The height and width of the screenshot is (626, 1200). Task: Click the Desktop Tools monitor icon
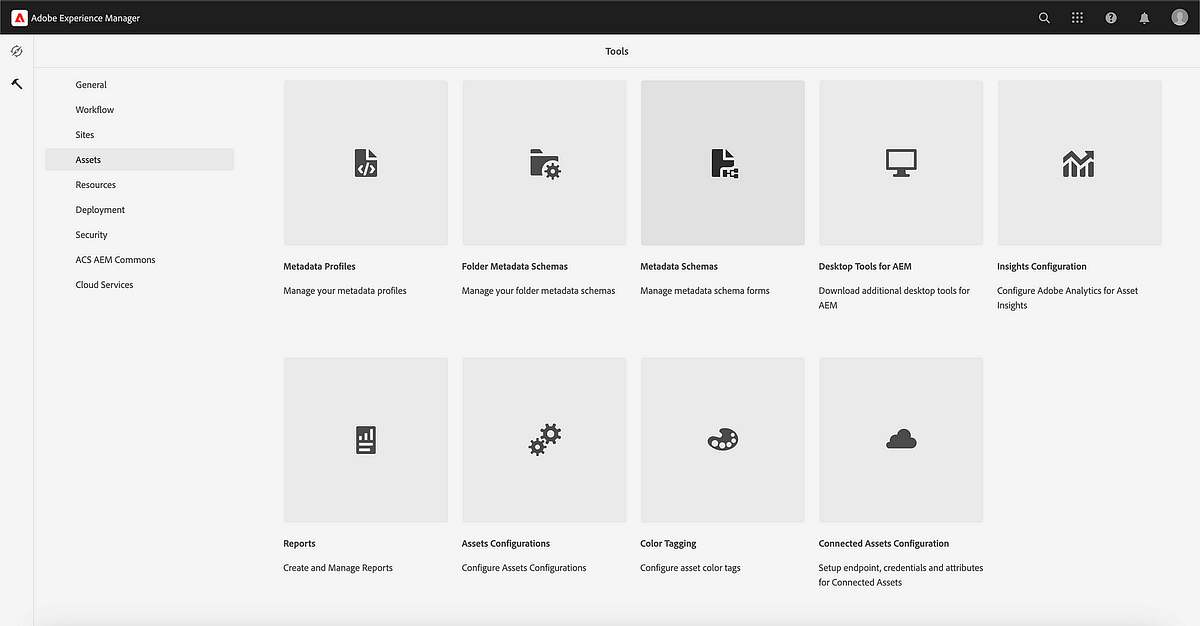pos(900,162)
